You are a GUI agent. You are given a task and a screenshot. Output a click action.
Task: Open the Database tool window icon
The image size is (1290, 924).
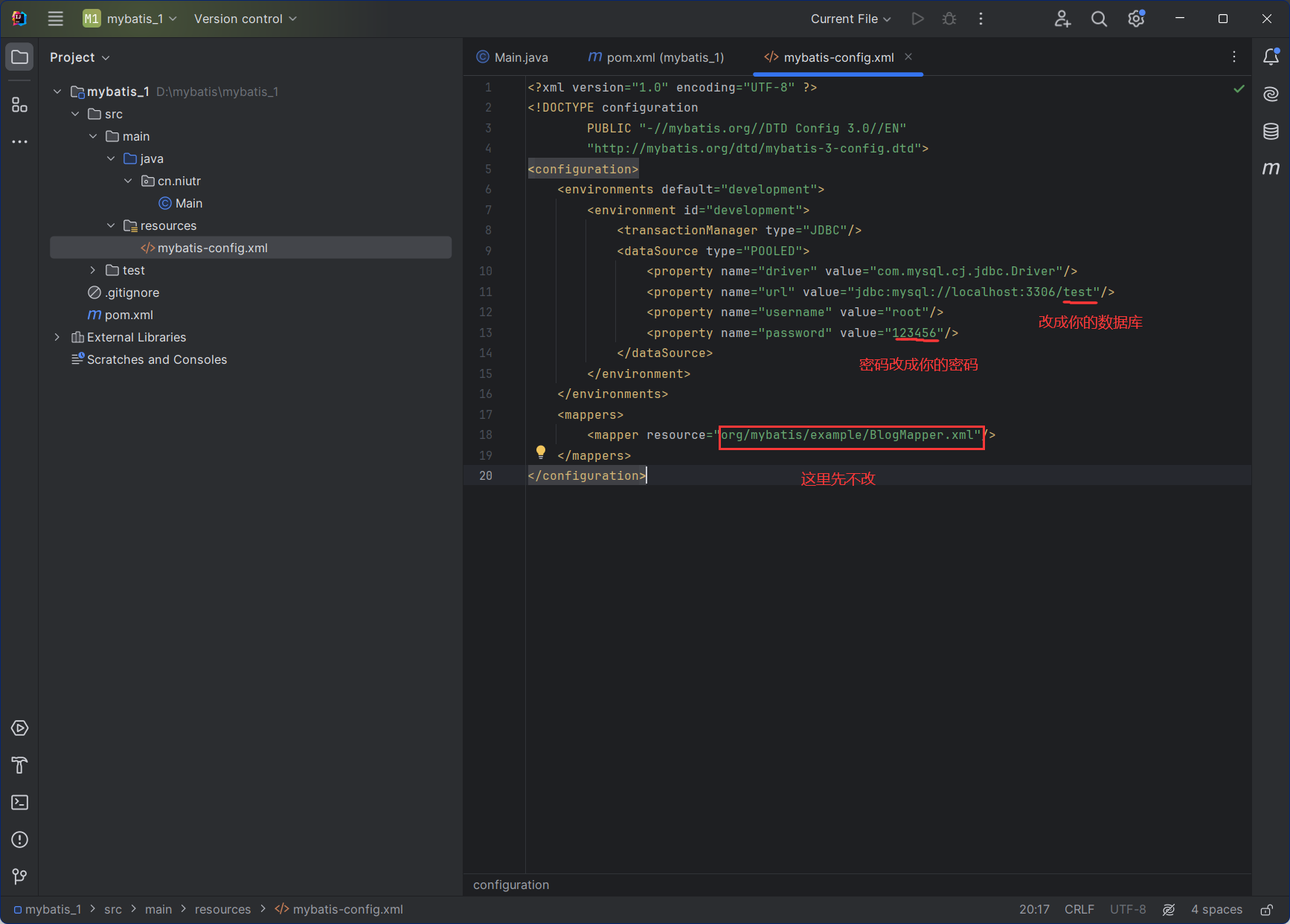(1271, 132)
